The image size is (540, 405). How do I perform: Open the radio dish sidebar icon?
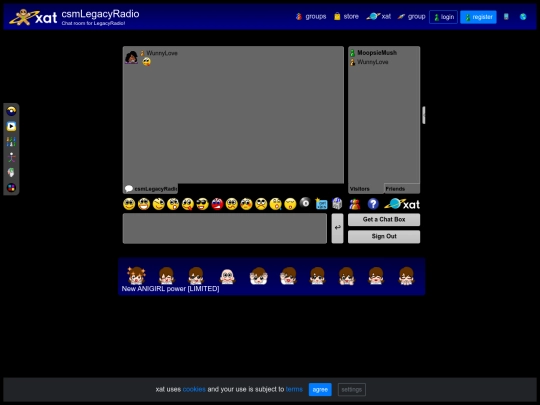pyautogui.click(x=11, y=111)
